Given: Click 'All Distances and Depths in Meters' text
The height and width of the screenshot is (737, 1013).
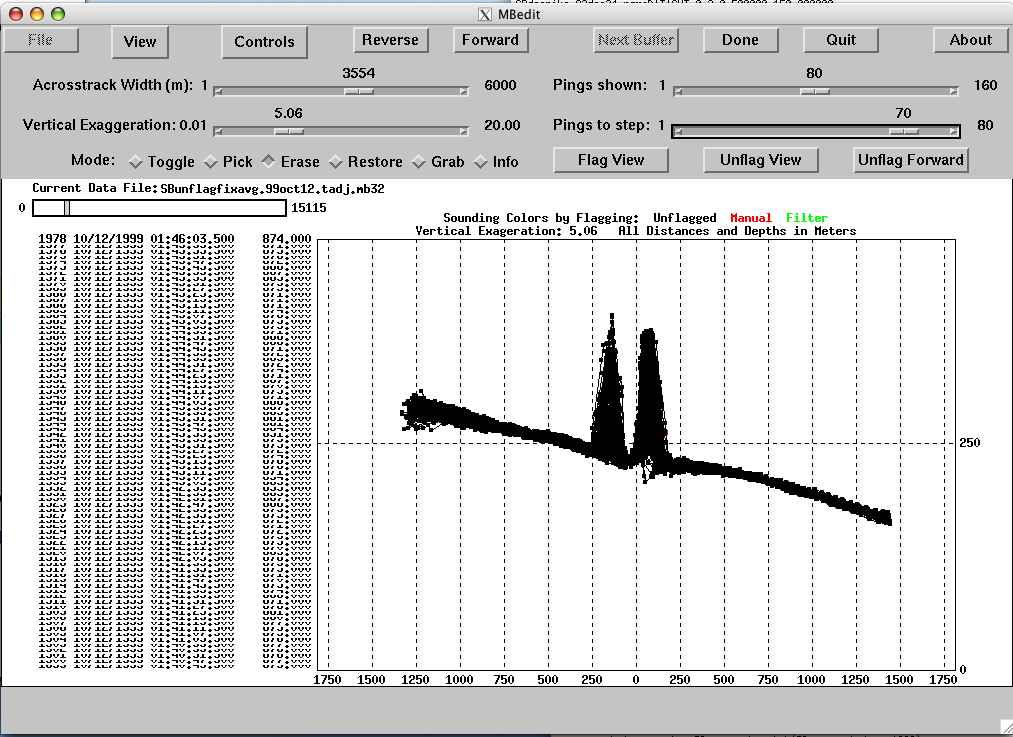Looking at the screenshot, I should tap(737, 231).
